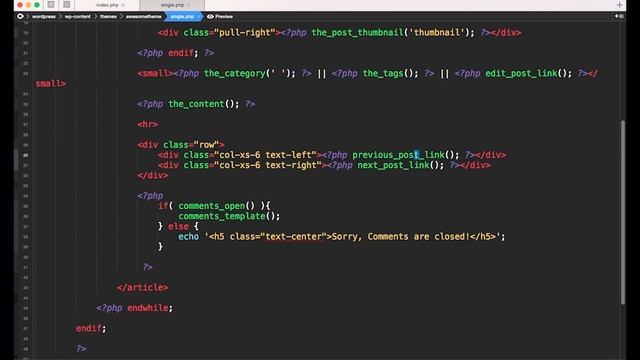Click on the 'endif;' statement near top
This screenshot has height=360, width=640.
pos(183,53)
